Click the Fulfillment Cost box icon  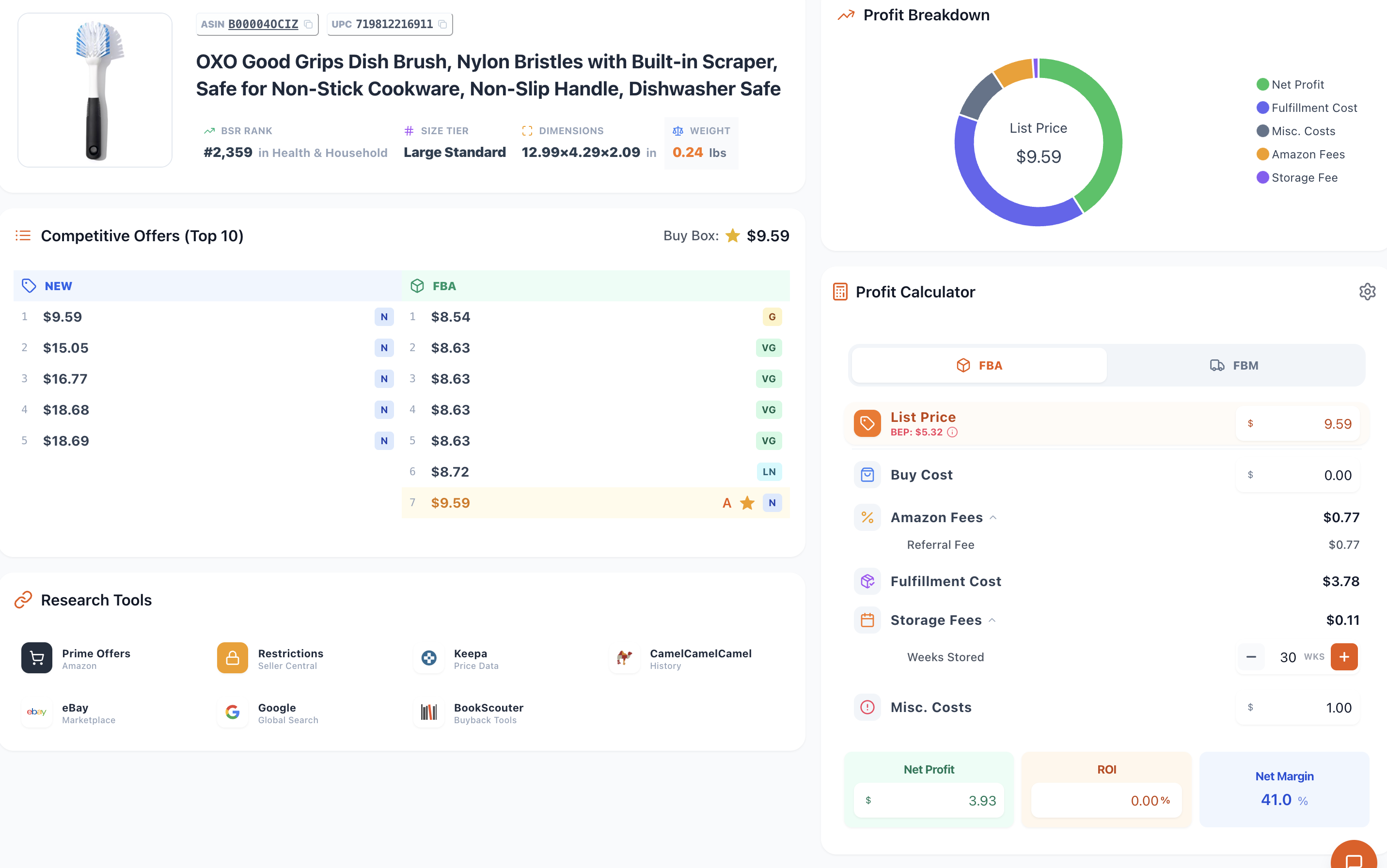(867, 582)
